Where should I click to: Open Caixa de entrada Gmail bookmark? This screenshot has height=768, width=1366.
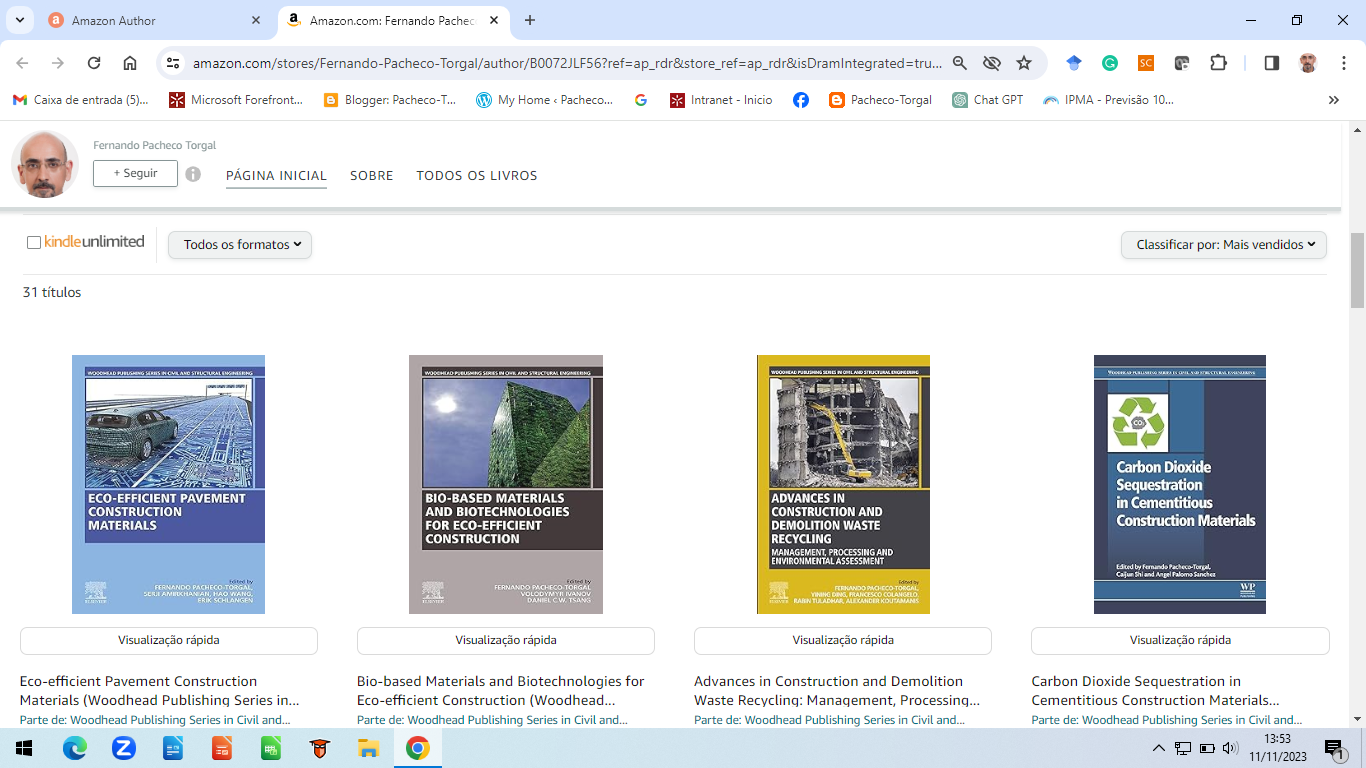coord(81,100)
